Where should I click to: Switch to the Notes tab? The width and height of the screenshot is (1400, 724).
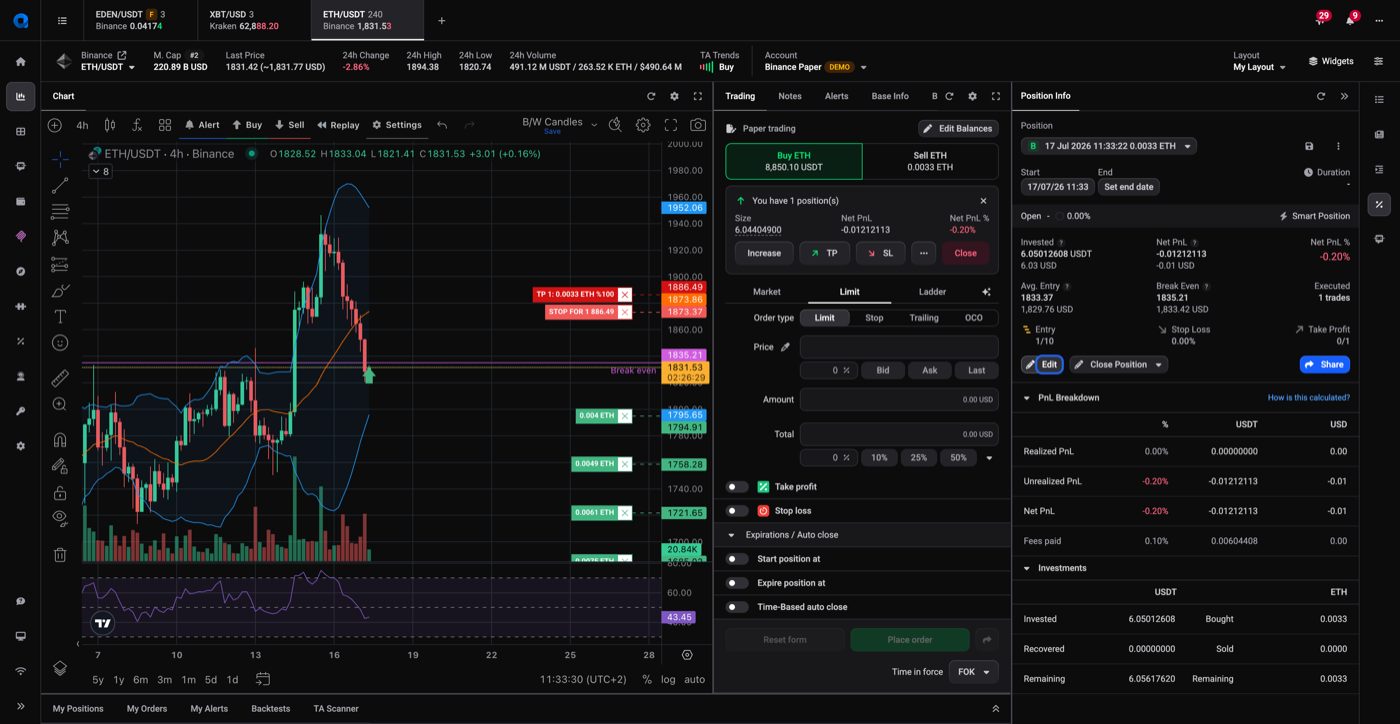[x=790, y=96]
